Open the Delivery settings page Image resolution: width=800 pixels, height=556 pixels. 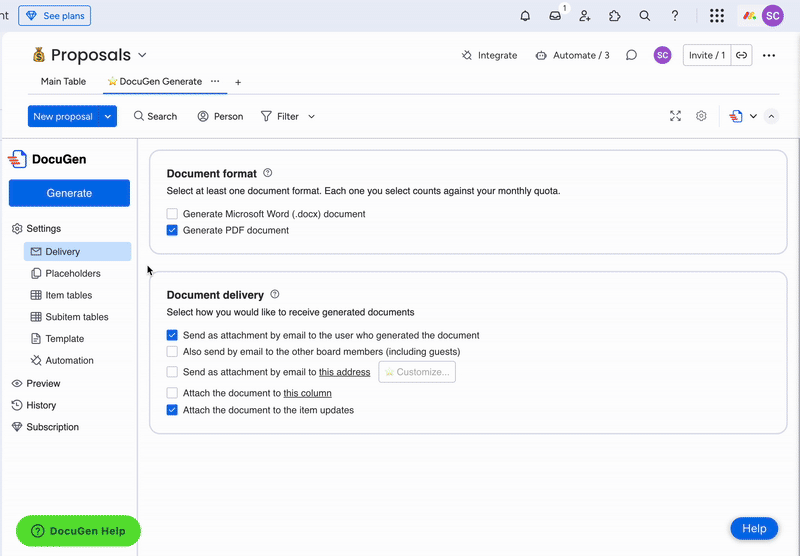tap(78, 251)
